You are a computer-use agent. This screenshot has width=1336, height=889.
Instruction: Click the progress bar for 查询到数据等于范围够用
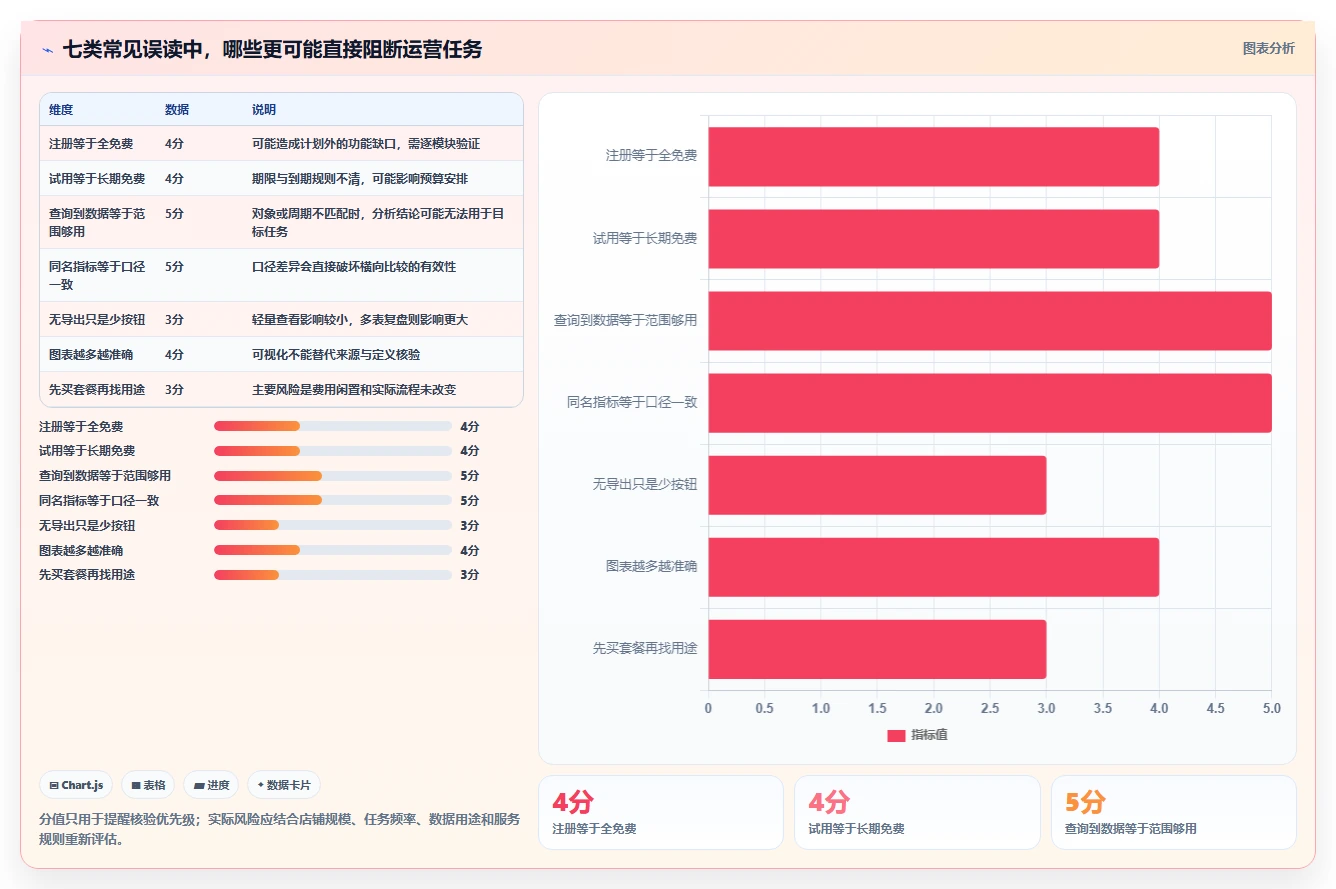(x=333, y=475)
